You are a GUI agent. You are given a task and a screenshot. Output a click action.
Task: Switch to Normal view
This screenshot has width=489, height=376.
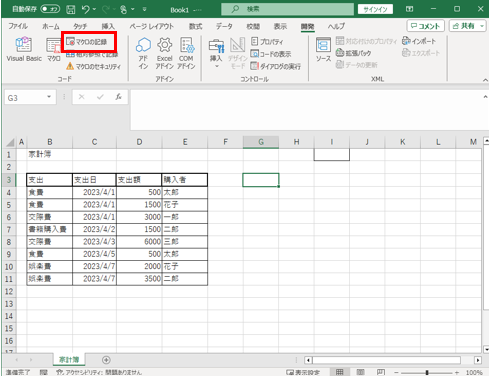(x=339, y=372)
